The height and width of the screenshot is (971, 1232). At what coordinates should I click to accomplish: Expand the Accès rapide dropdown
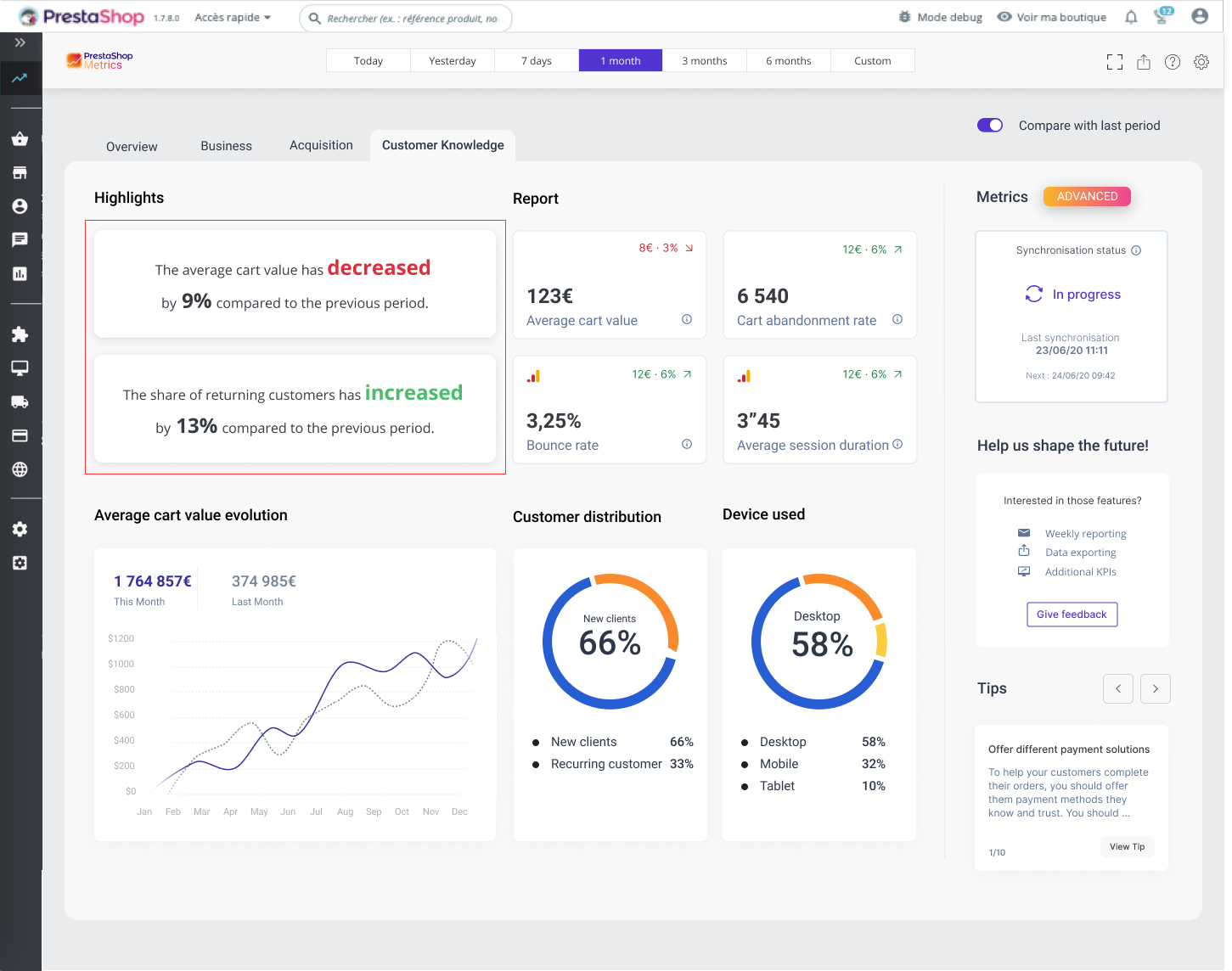pos(233,17)
